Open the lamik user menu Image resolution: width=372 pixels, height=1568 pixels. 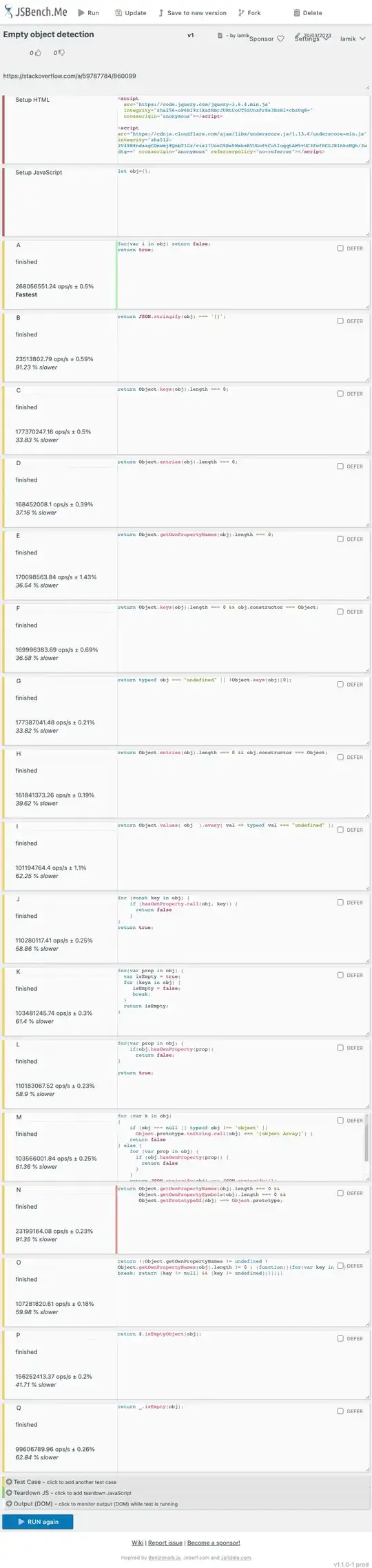[353, 39]
